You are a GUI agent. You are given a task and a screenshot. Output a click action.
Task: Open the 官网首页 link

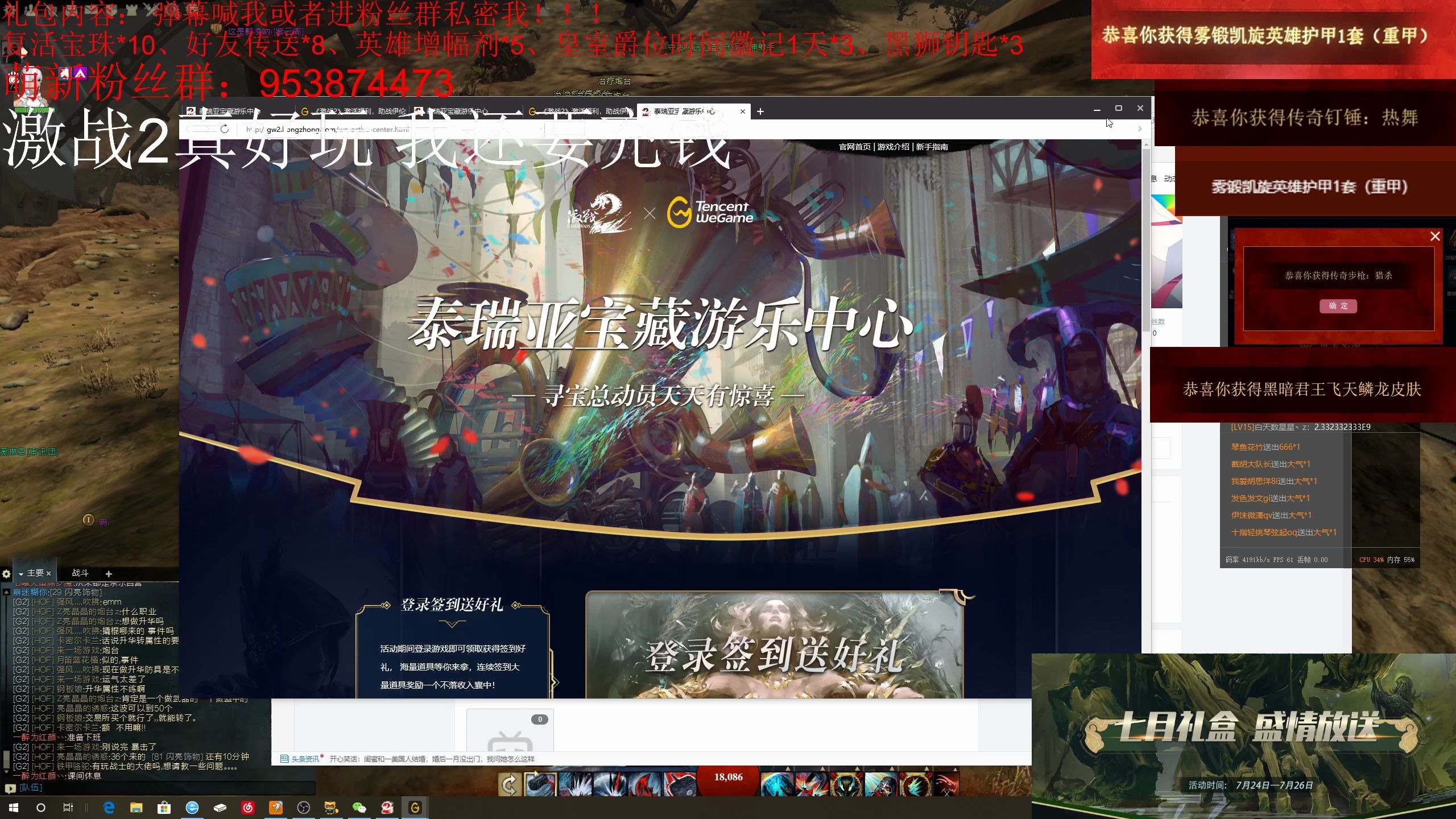[854, 146]
